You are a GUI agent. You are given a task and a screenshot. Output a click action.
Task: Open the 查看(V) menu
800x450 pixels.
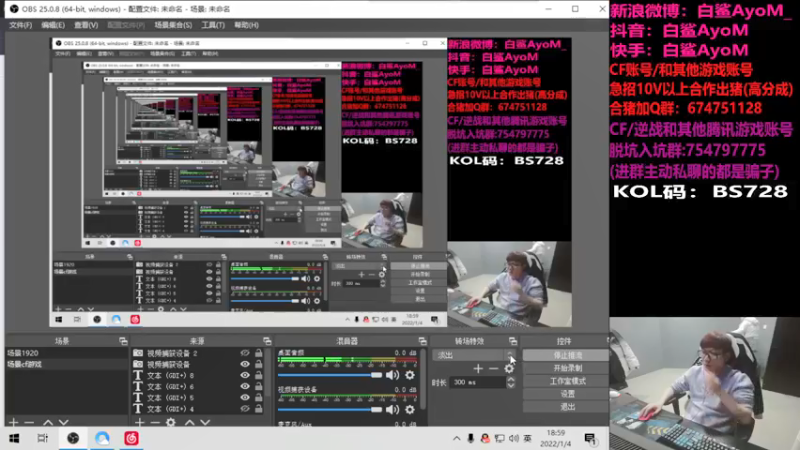86,25
